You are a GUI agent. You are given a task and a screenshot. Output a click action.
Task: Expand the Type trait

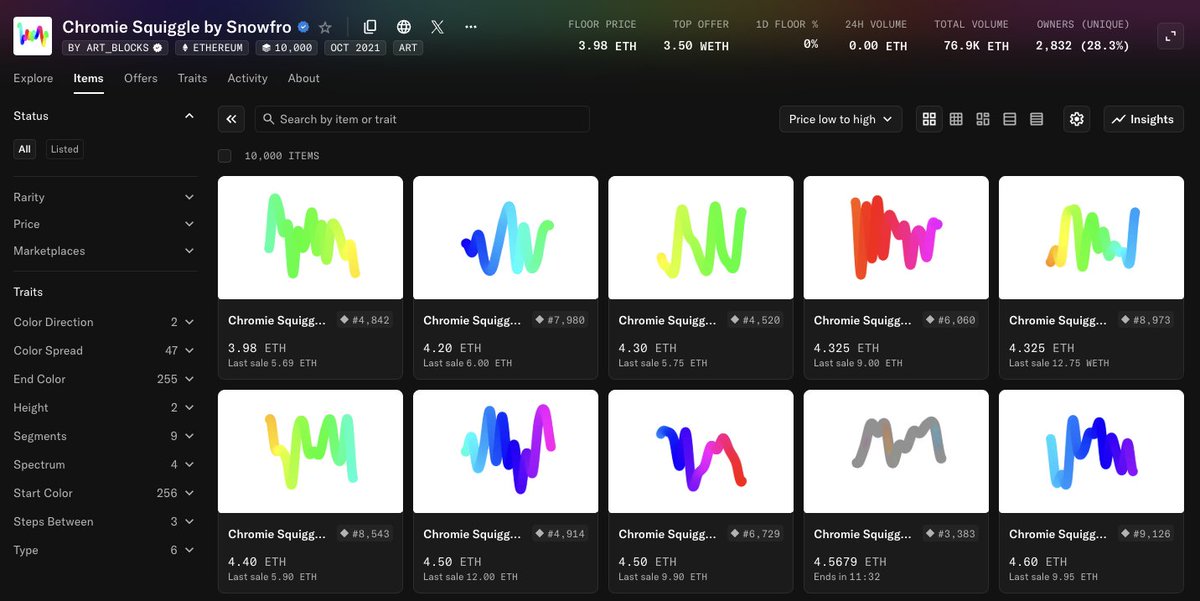click(x=105, y=550)
